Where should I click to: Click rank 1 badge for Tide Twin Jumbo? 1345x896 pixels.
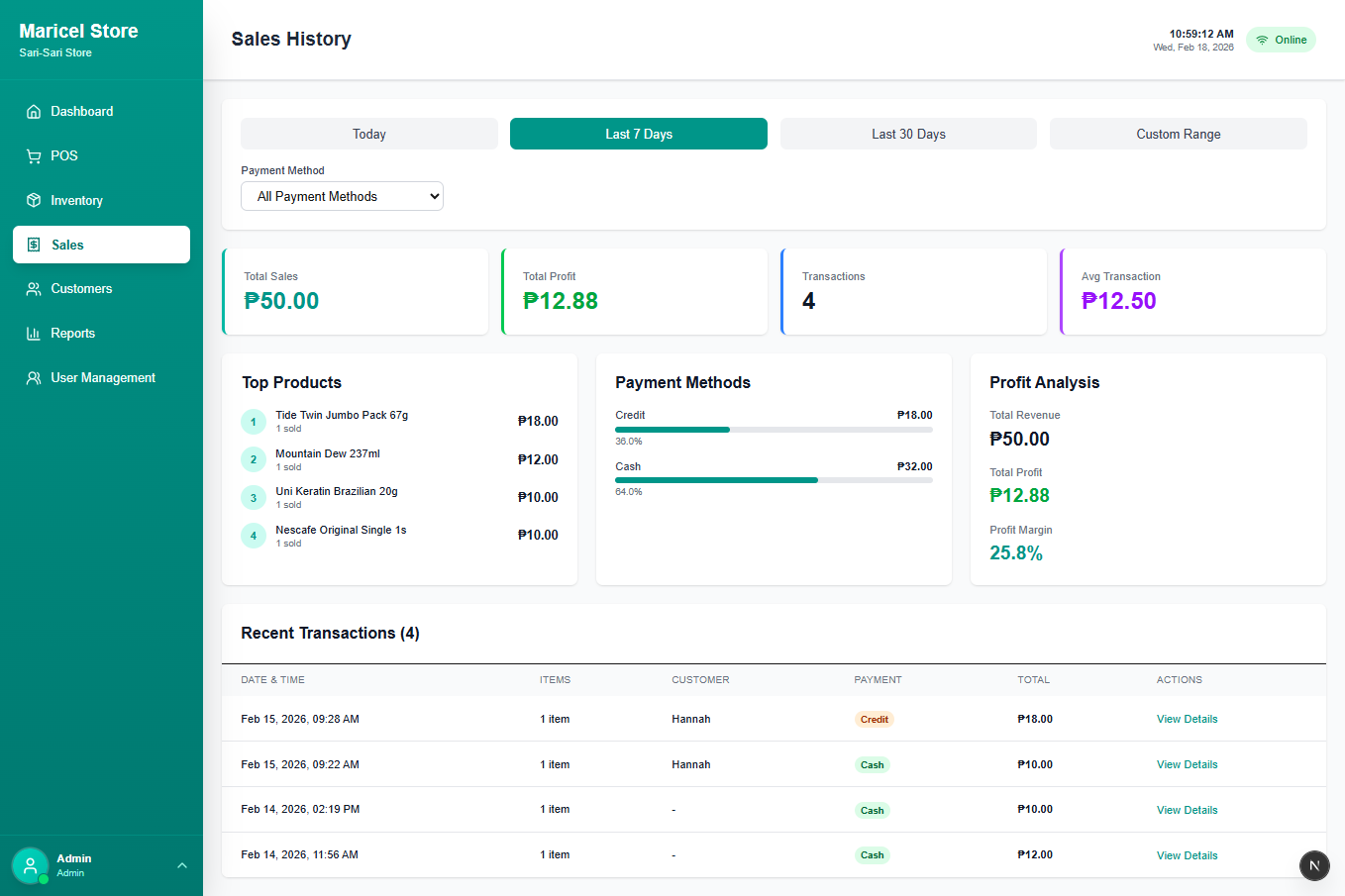[x=254, y=422]
